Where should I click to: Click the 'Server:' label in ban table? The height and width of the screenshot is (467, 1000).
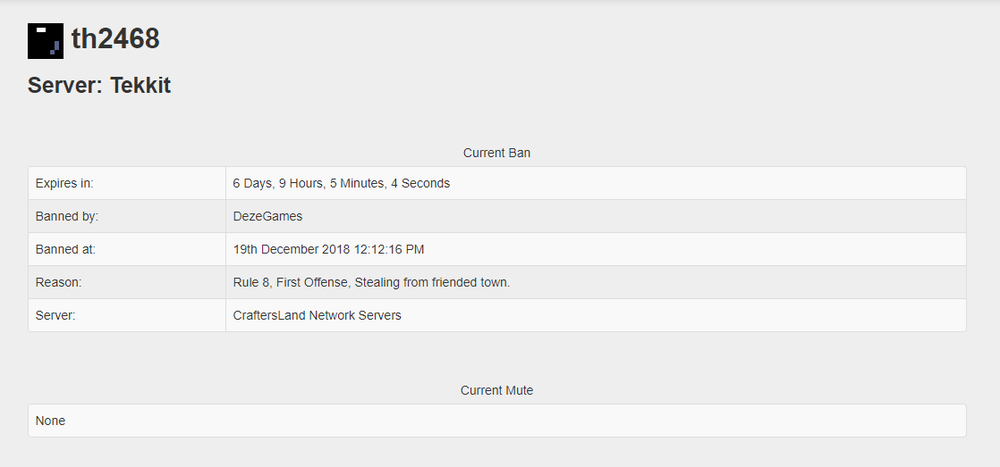(x=55, y=315)
